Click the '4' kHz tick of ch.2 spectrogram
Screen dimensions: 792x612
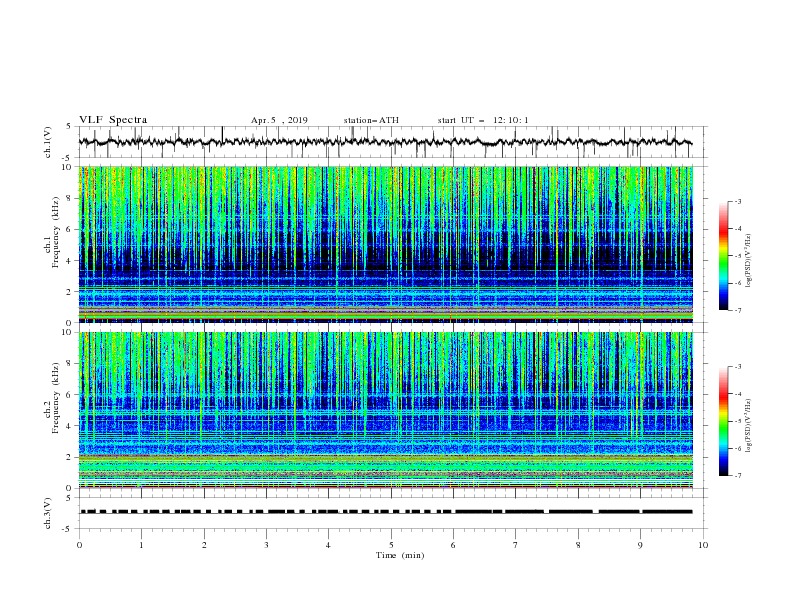[71, 426]
